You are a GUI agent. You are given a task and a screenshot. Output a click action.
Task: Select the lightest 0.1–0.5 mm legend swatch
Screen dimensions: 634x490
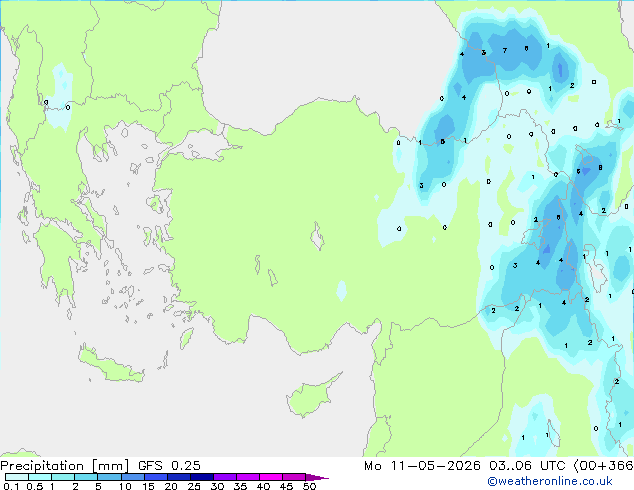(17, 477)
